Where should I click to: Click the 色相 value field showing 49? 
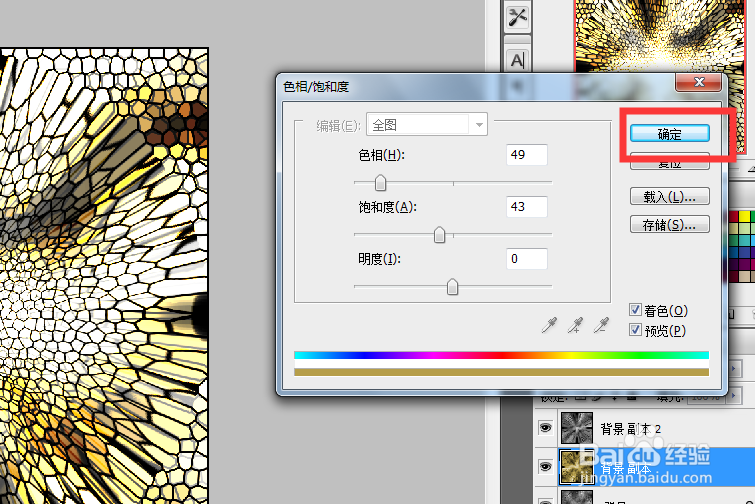click(x=527, y=155)
